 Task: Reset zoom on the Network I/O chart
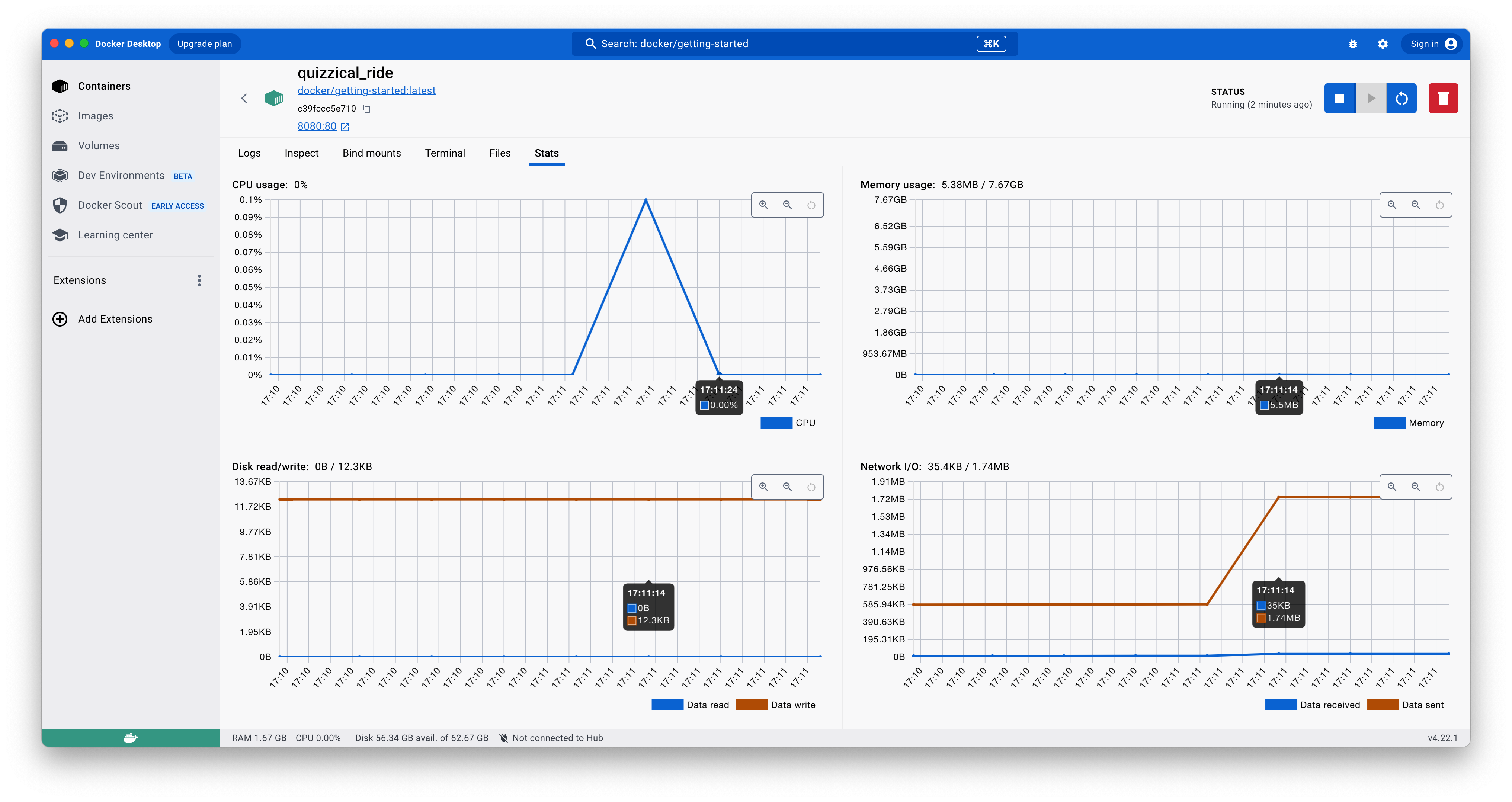(x=1440, y=487)
